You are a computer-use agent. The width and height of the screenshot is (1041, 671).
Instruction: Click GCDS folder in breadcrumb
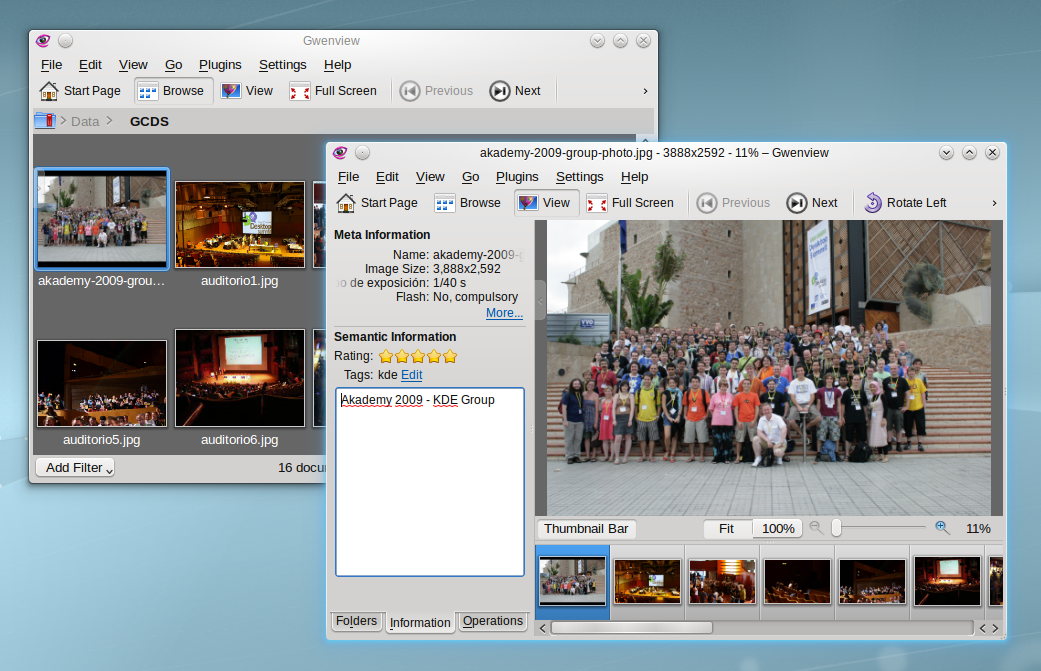click(149, 121)
